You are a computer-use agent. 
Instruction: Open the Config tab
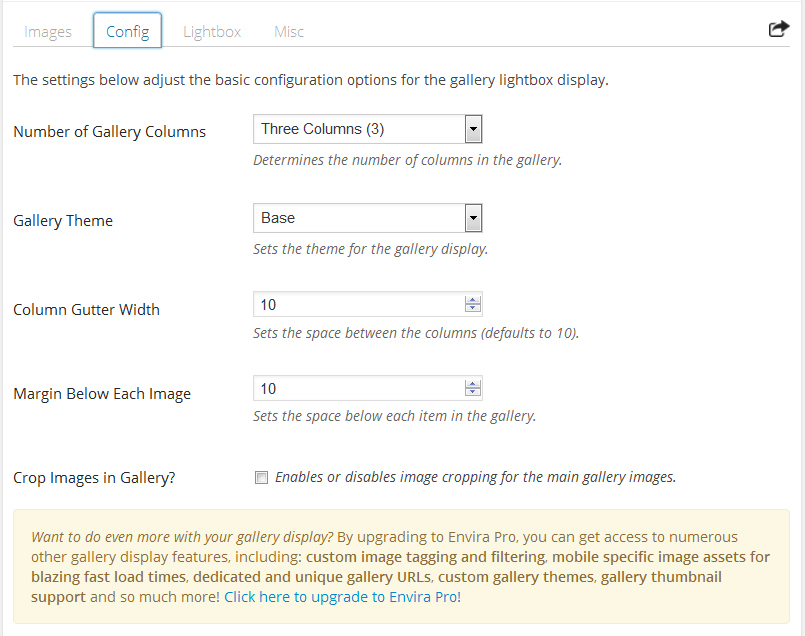pyautogui.click(x=127, y=31)
